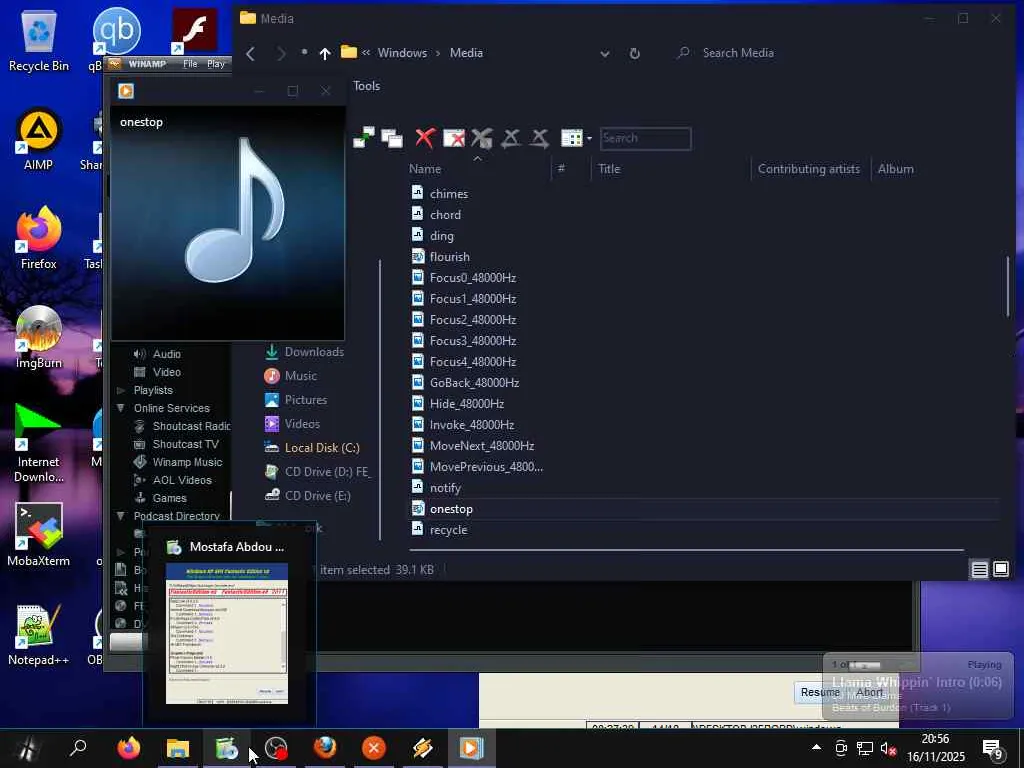Refresh the Media folder view
The height and width of the screenshot is (768, 1024).
[x=634, y=54]
